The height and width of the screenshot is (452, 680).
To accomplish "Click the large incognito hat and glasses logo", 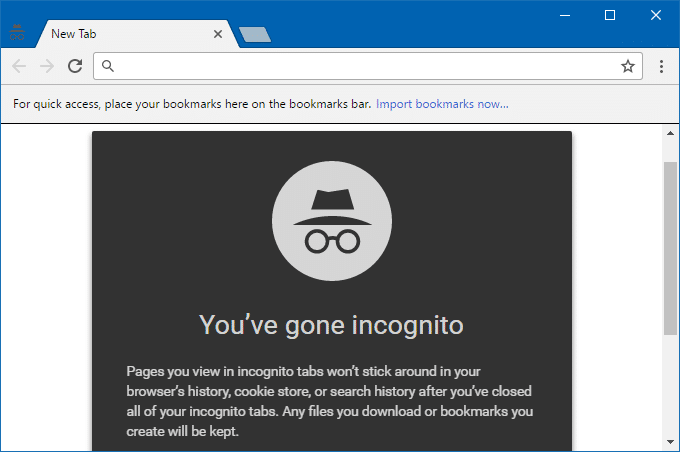I will (332, 221).
